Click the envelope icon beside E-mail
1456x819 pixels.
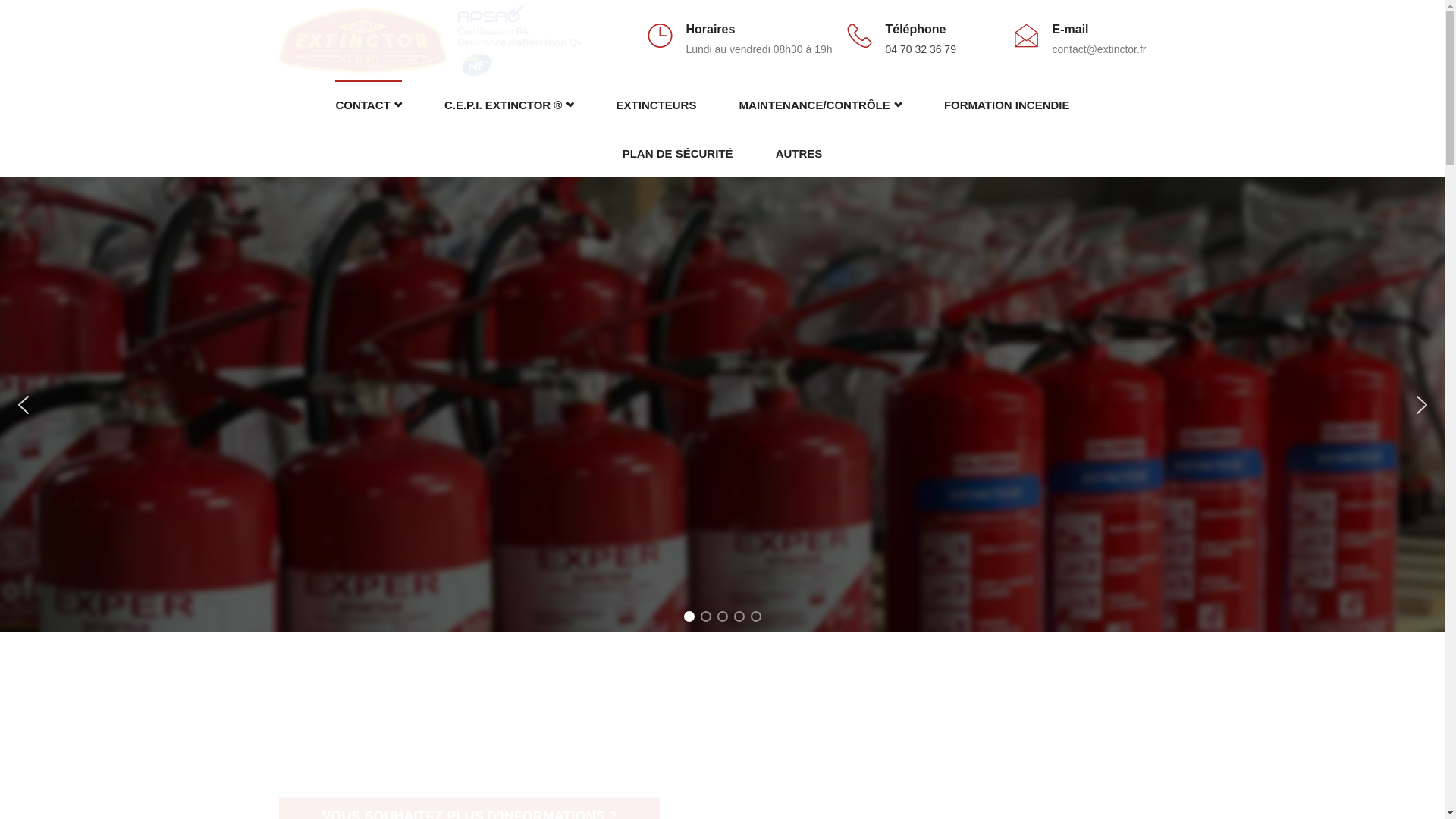click(1026, 36)
